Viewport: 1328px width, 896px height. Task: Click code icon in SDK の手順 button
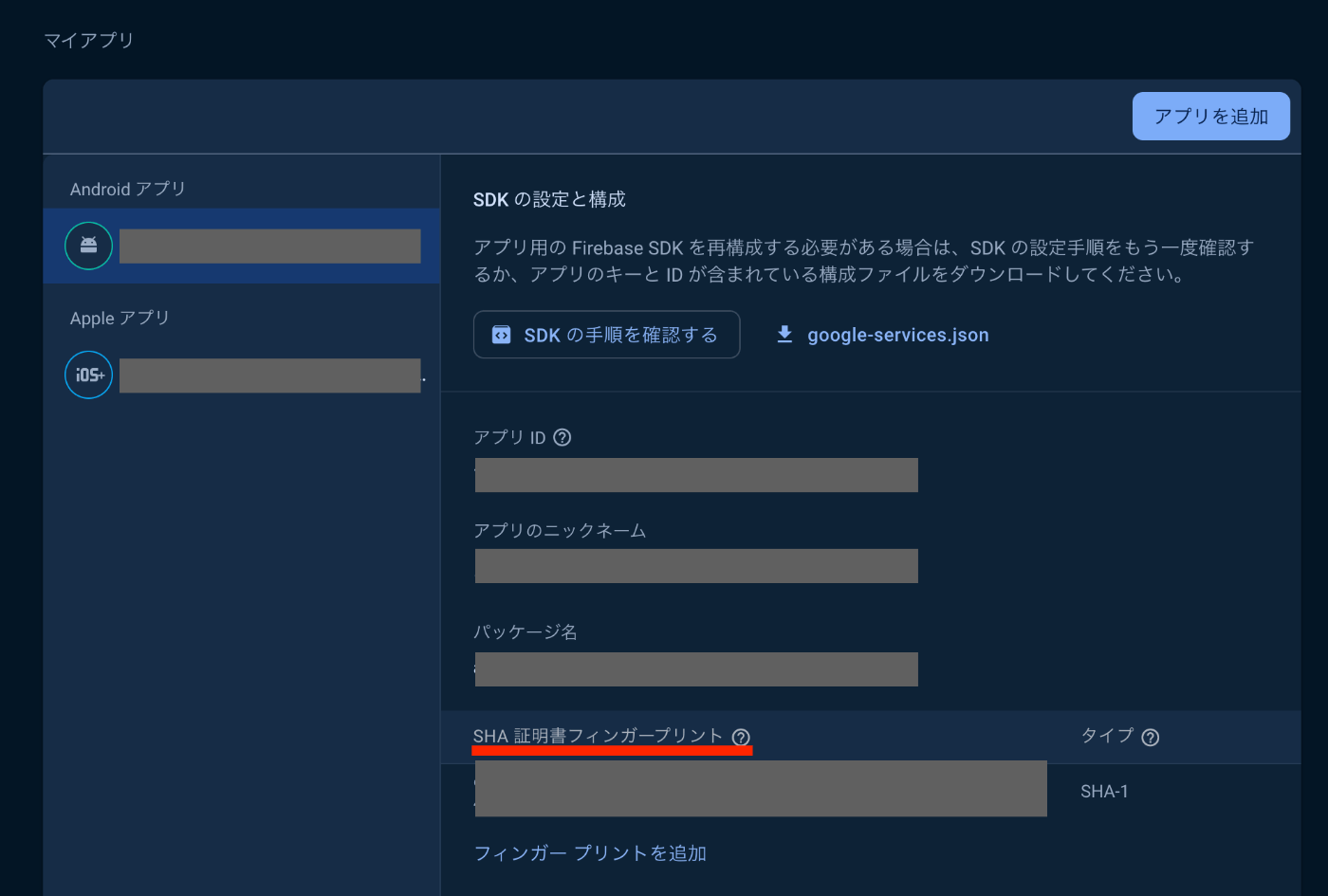[501, 335]
